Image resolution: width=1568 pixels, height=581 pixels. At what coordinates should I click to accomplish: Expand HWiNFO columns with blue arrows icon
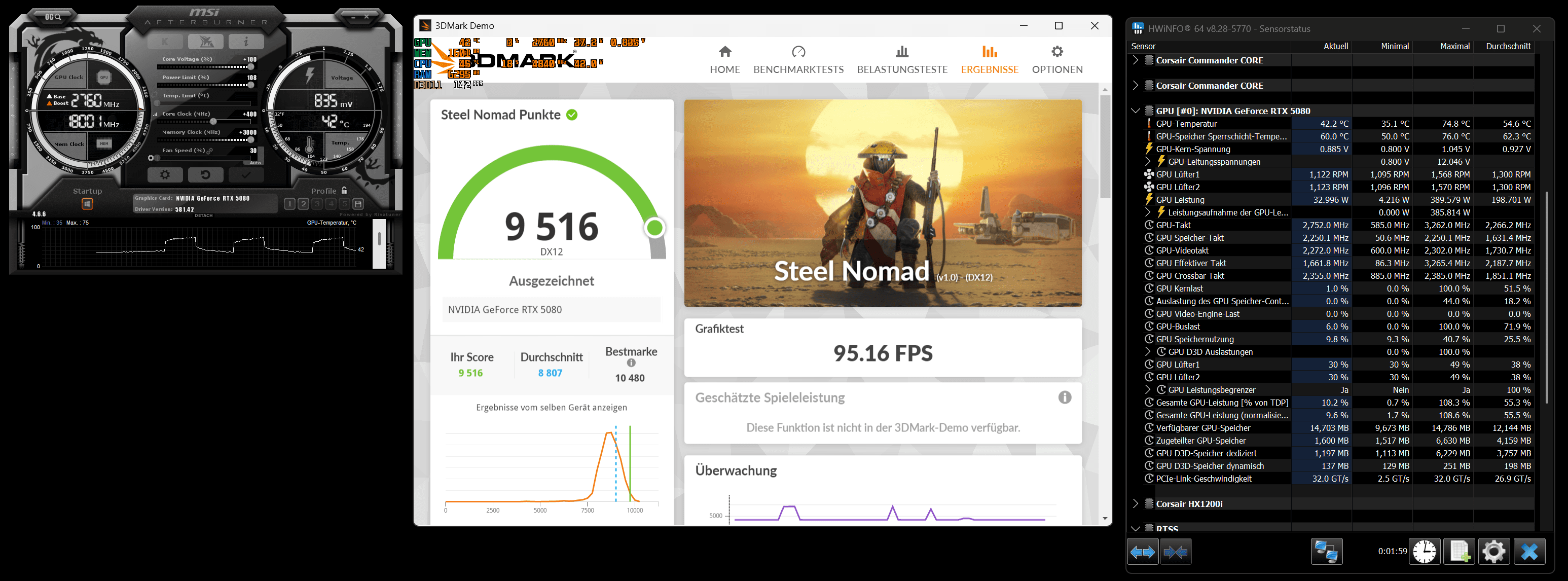pos(1142,552)
